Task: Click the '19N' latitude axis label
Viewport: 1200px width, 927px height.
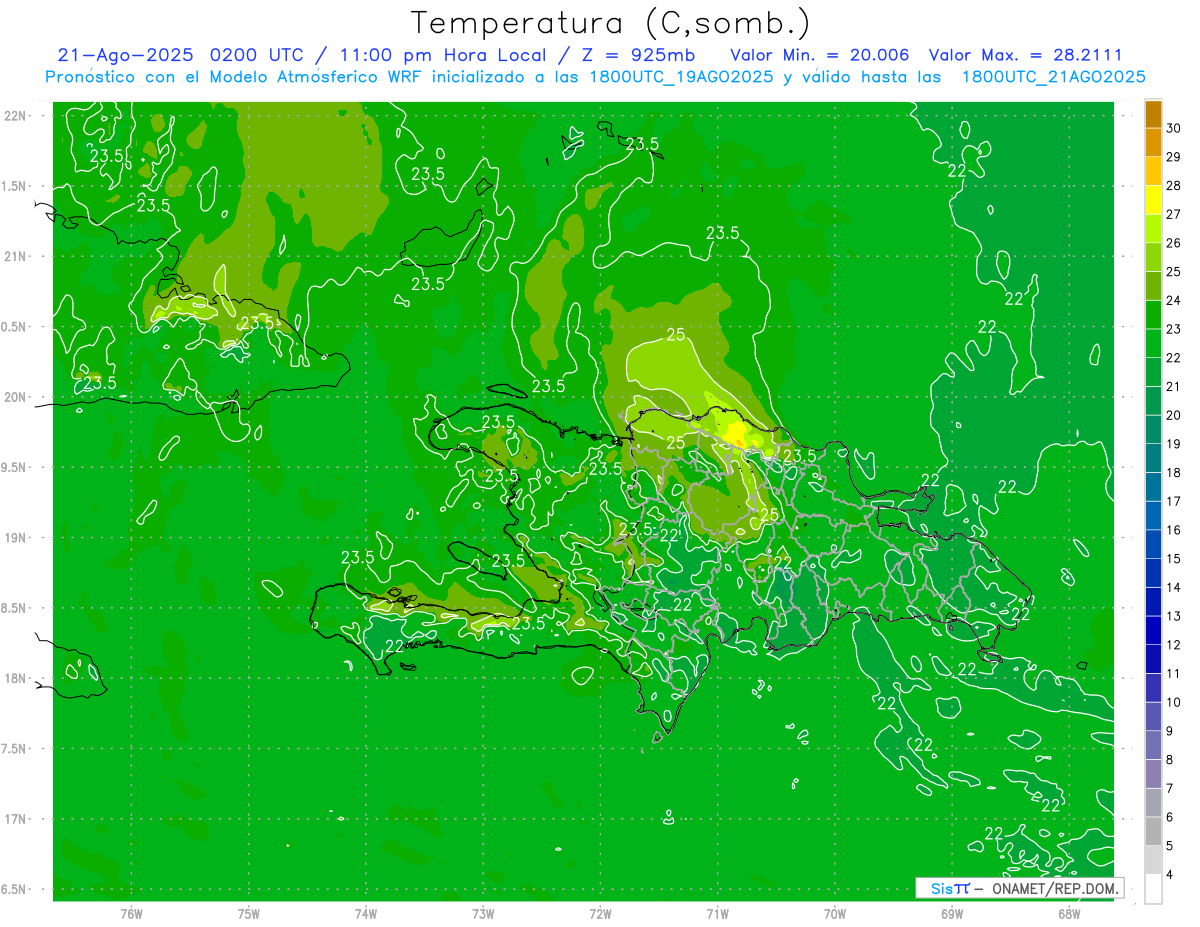Action: coord(14,537)
